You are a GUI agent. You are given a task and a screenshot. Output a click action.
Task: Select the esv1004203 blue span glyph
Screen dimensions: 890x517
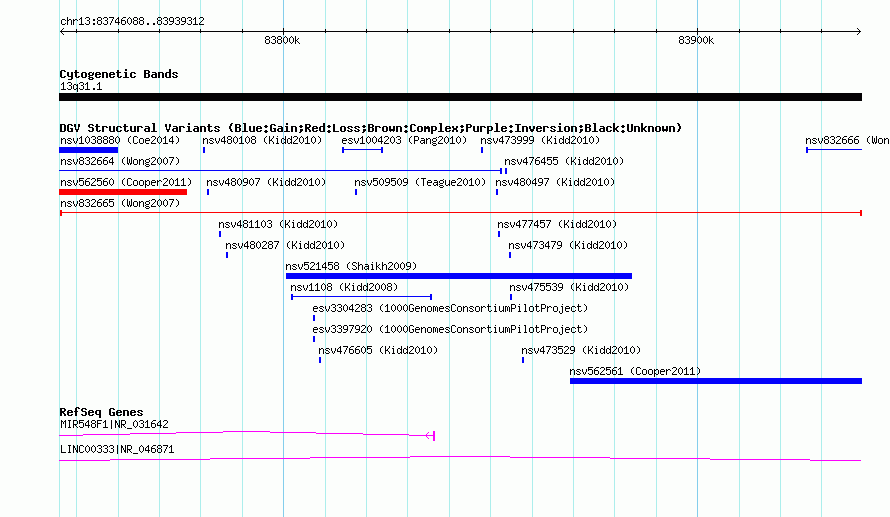(x=363, y=150)
